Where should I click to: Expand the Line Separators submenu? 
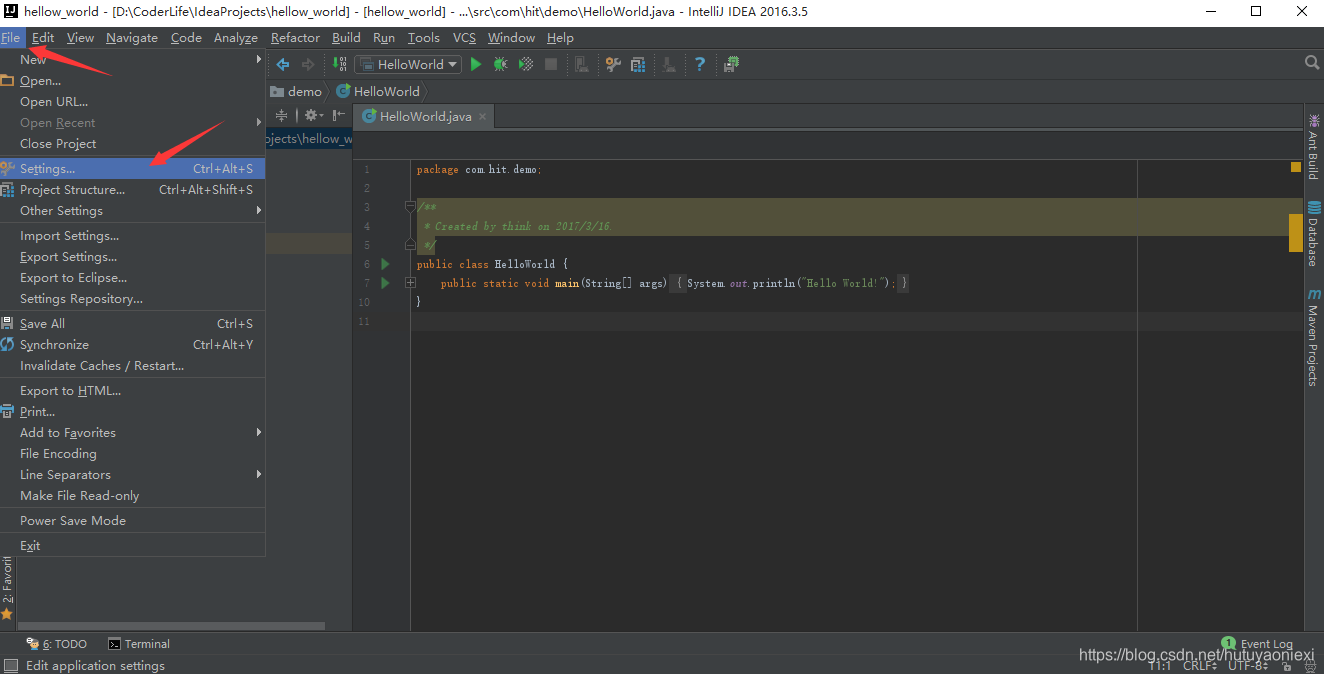point(132,474)
